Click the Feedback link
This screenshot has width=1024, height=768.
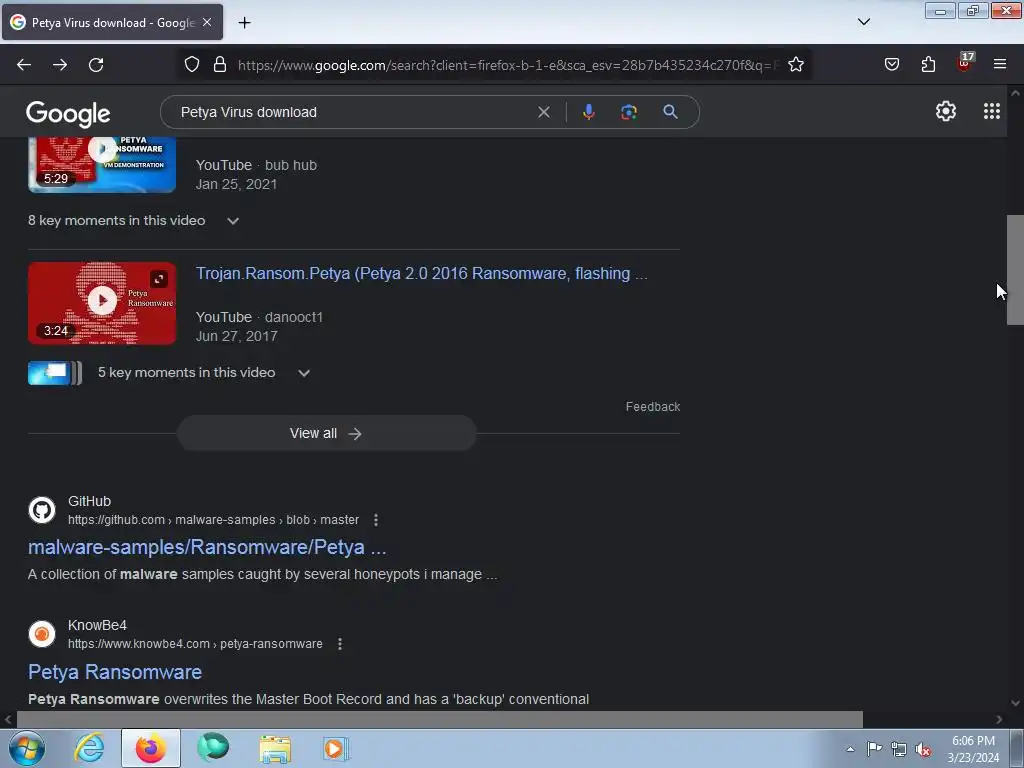(x=652, y=407)
